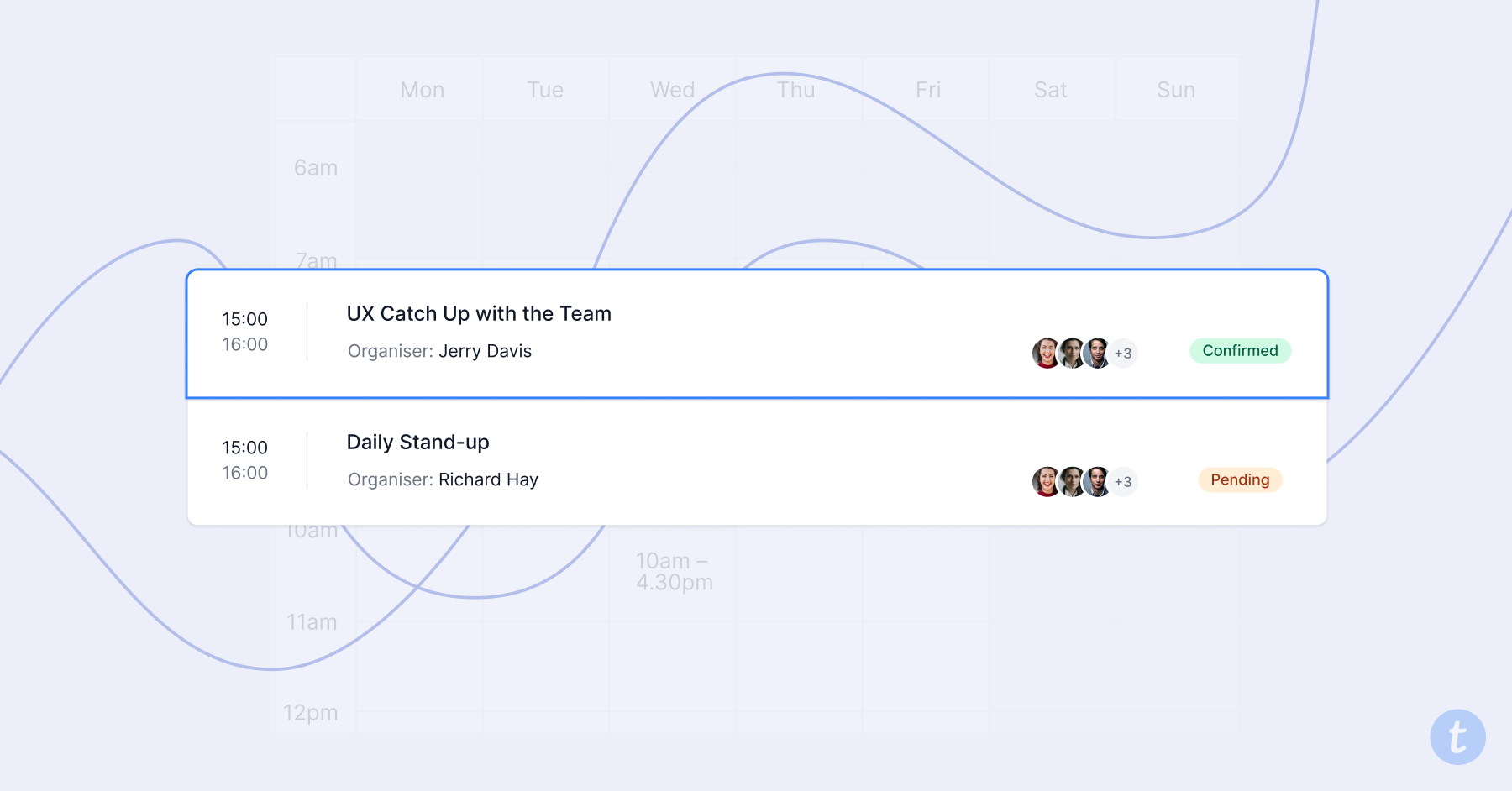This screenshot has height=791, width=1512.
Task: Click first avatar in UX Catch Up row
Action: 1046,354
